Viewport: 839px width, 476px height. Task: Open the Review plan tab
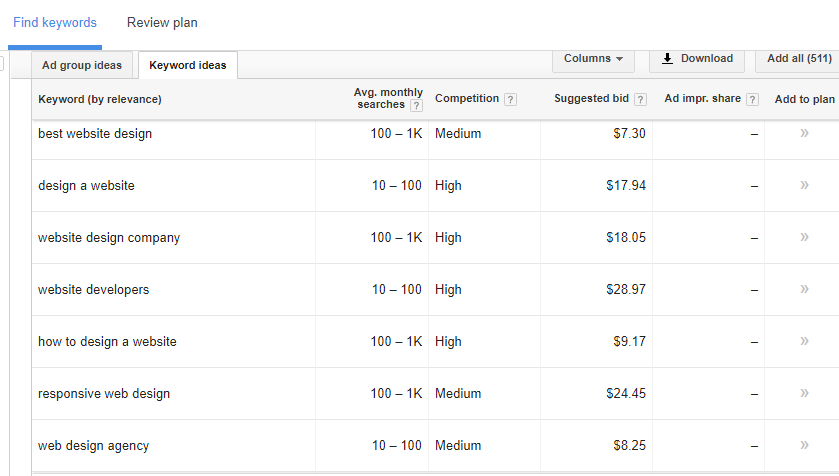click(162, 23)
